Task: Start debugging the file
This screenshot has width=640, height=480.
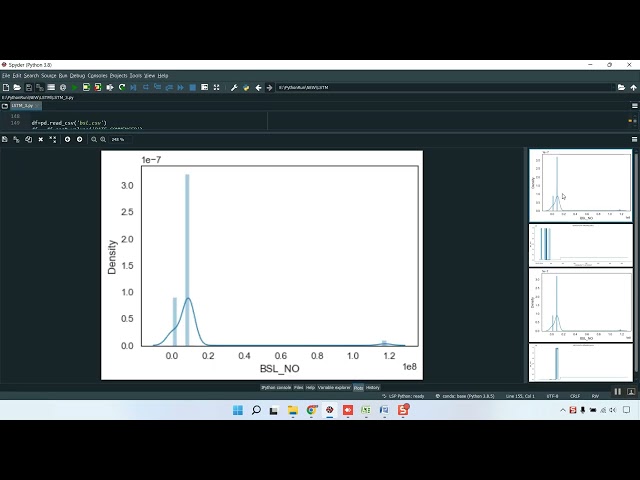Action: pyautogui.click(x=133, y=87)
